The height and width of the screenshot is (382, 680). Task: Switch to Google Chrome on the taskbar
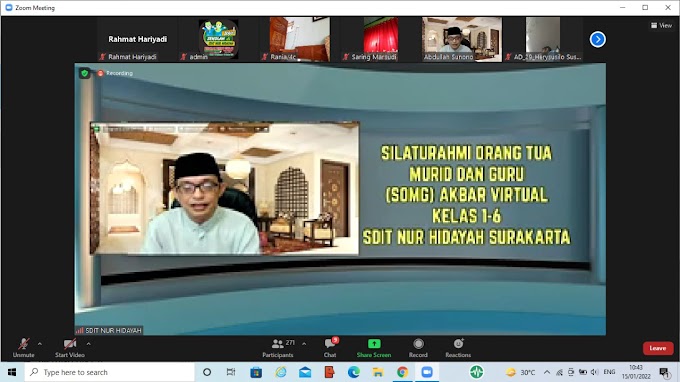tap(402, 372)
